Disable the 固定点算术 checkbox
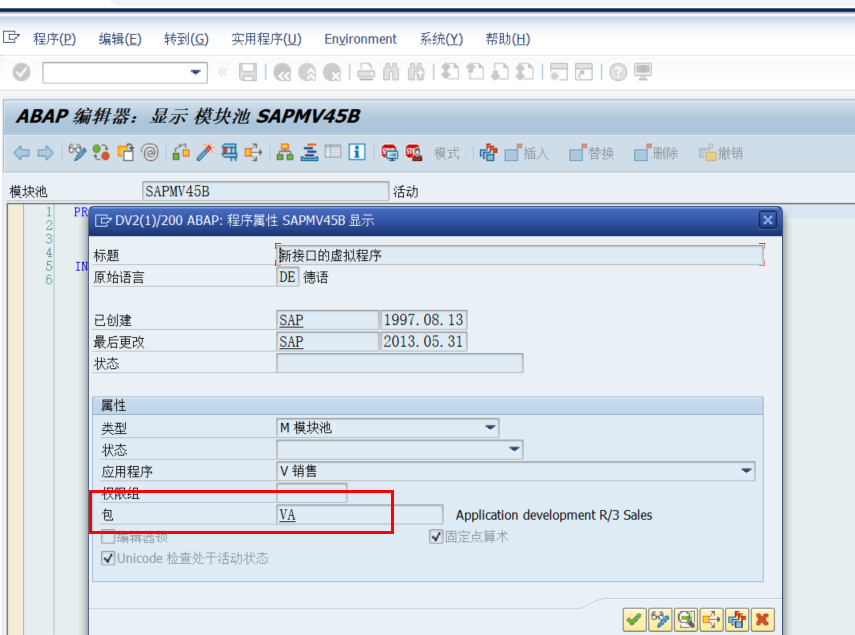This screenshot has width=855, height=635. coord(437,536)
